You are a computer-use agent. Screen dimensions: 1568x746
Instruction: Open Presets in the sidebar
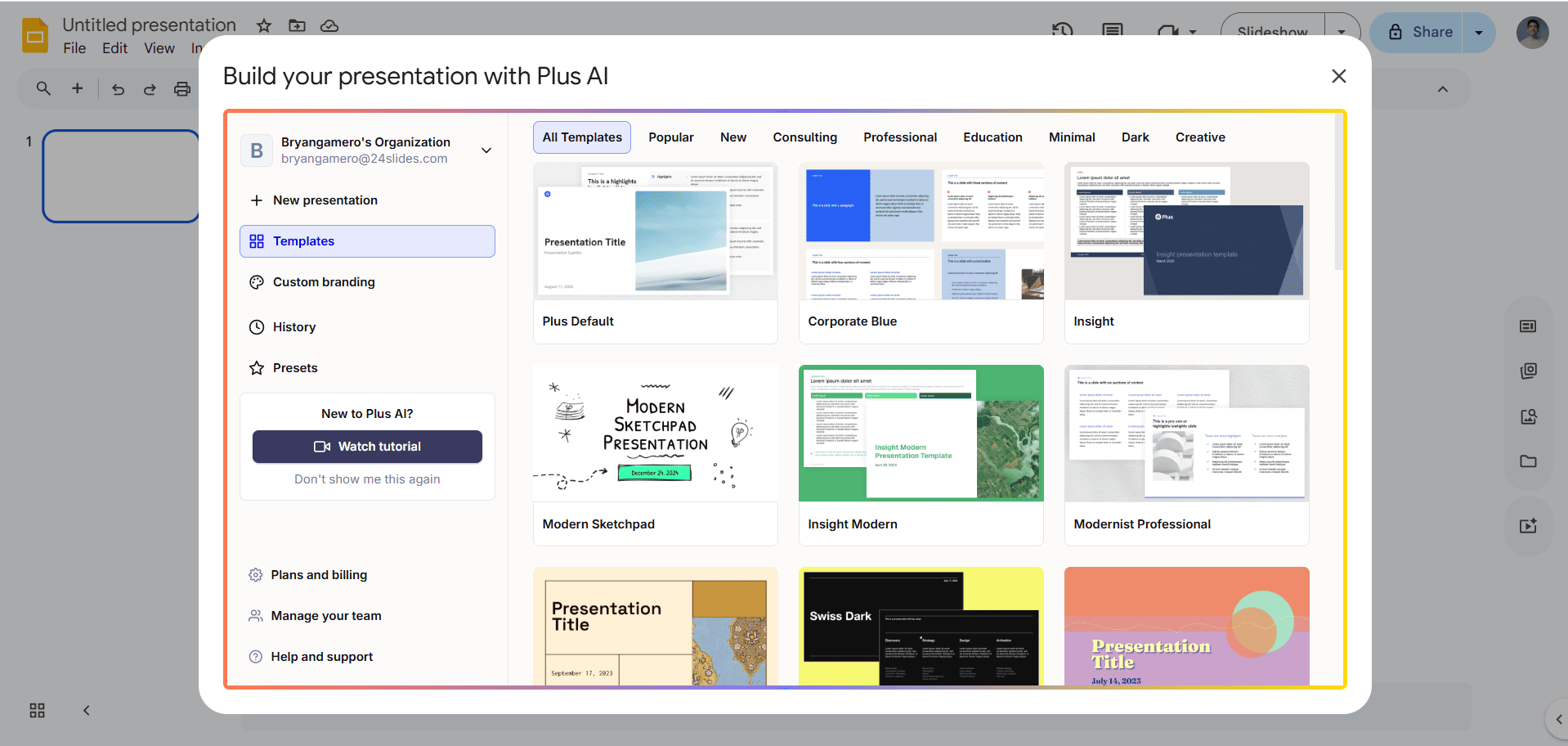tap(367, 368)
